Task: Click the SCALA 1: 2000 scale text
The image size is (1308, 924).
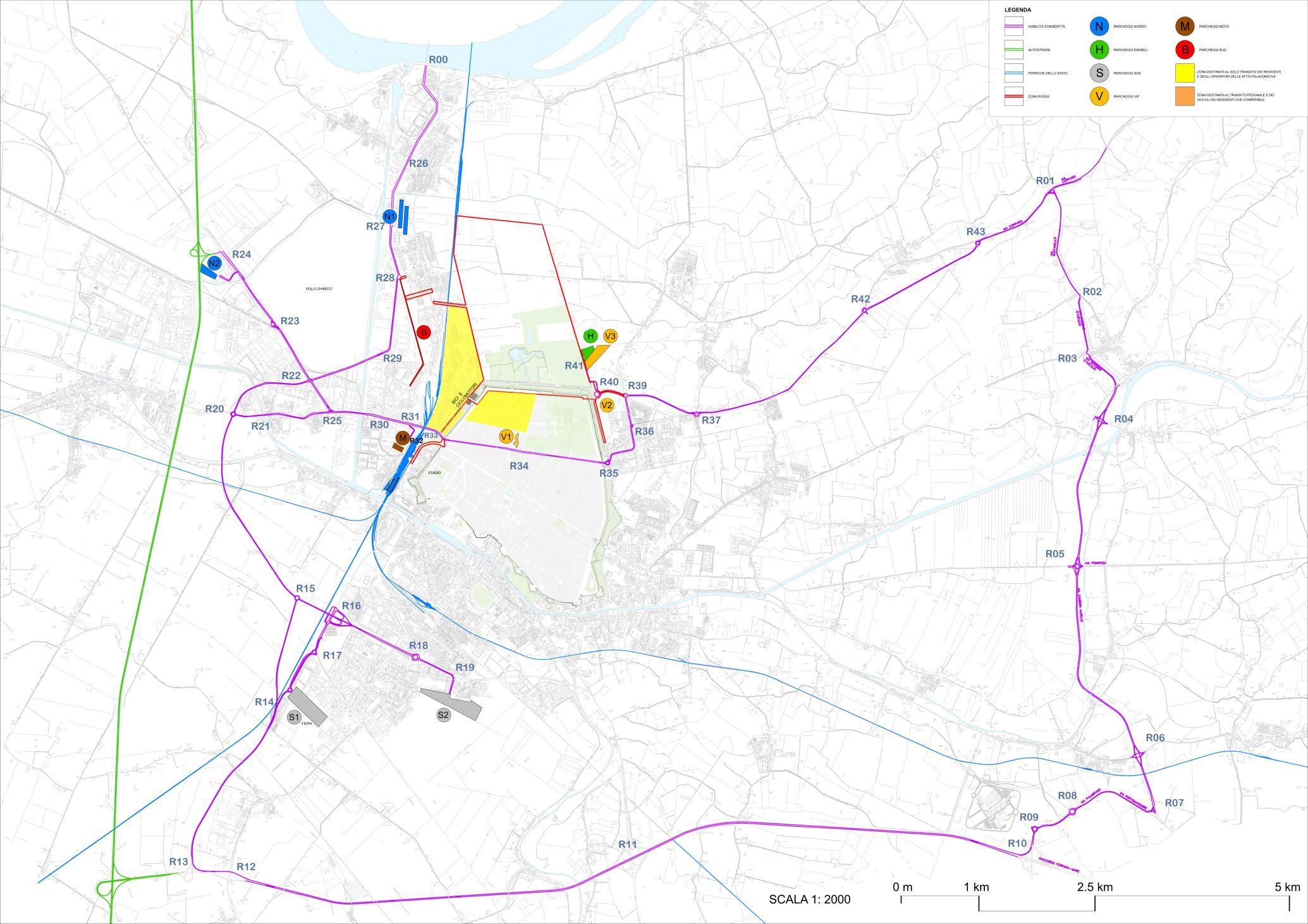Action: tap(810, 899)
